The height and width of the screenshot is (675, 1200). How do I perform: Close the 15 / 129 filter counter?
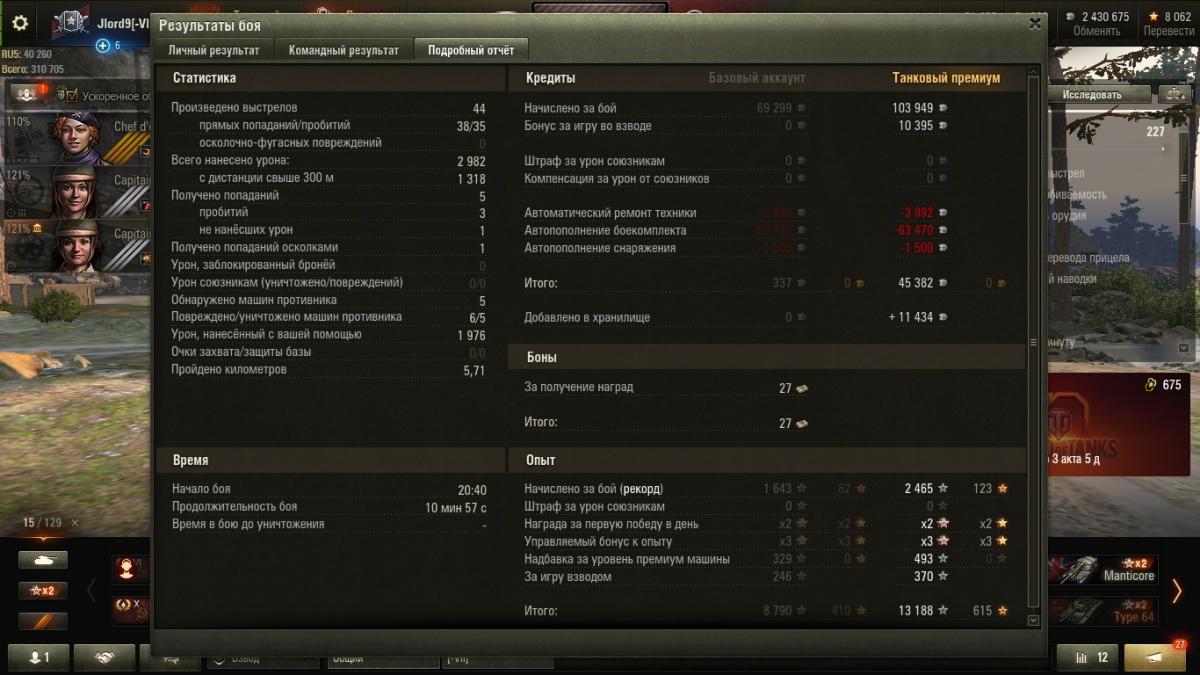(x=75, y=523)
